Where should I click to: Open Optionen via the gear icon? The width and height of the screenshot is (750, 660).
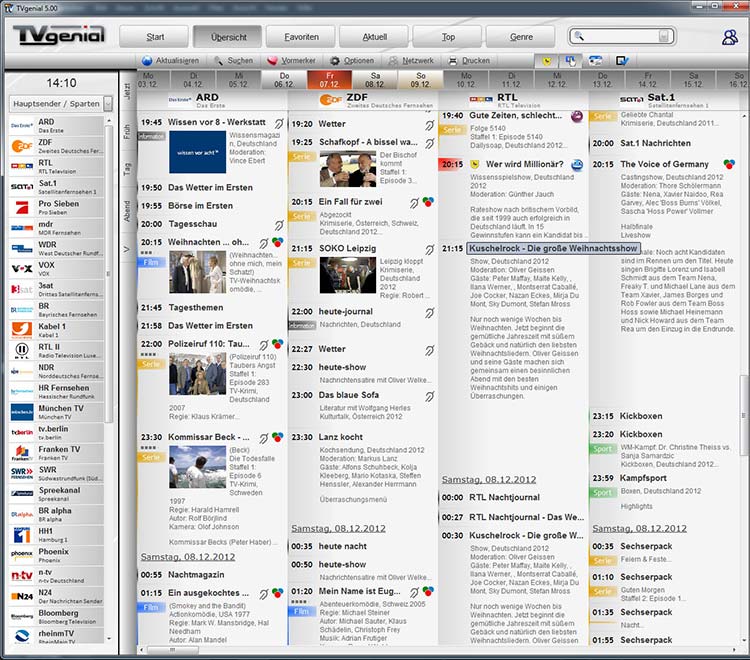click(335, 61)
